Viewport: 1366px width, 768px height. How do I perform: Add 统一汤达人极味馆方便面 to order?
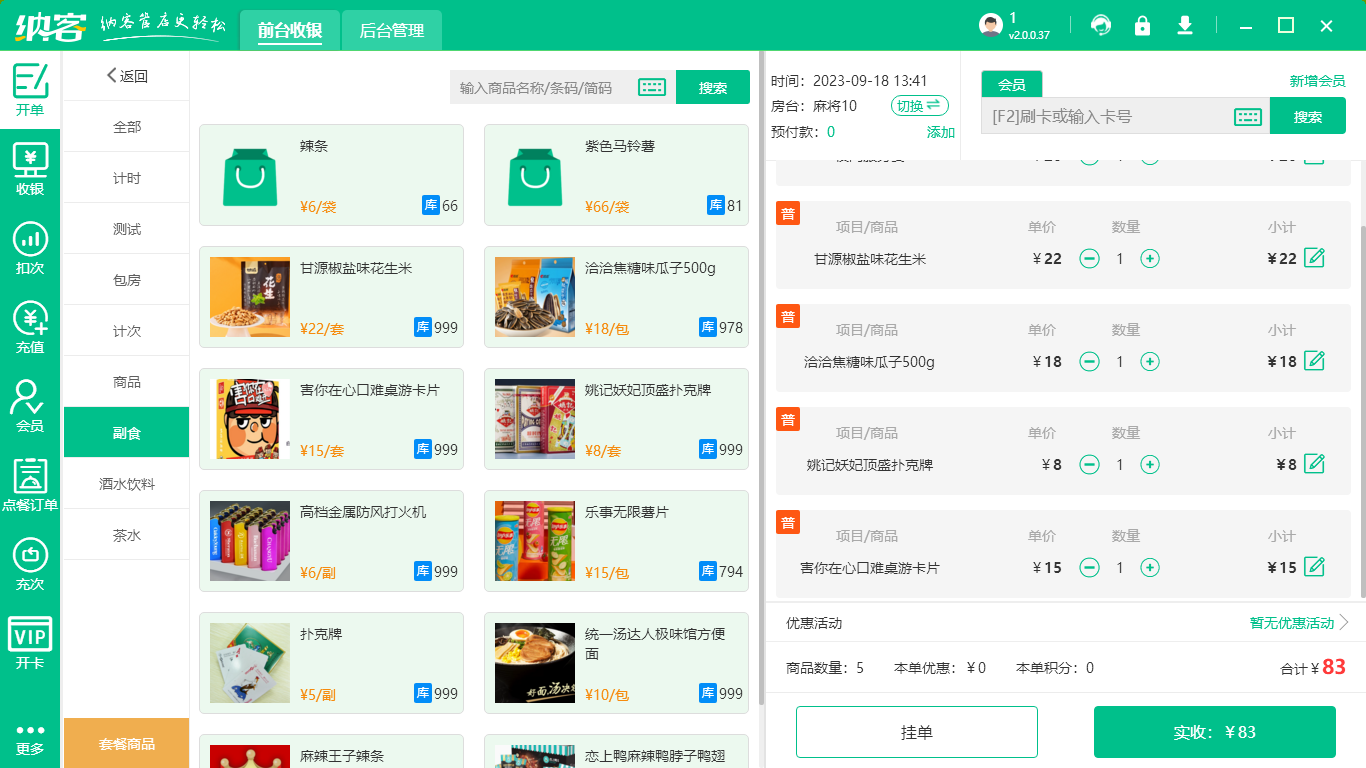(616, 663)
